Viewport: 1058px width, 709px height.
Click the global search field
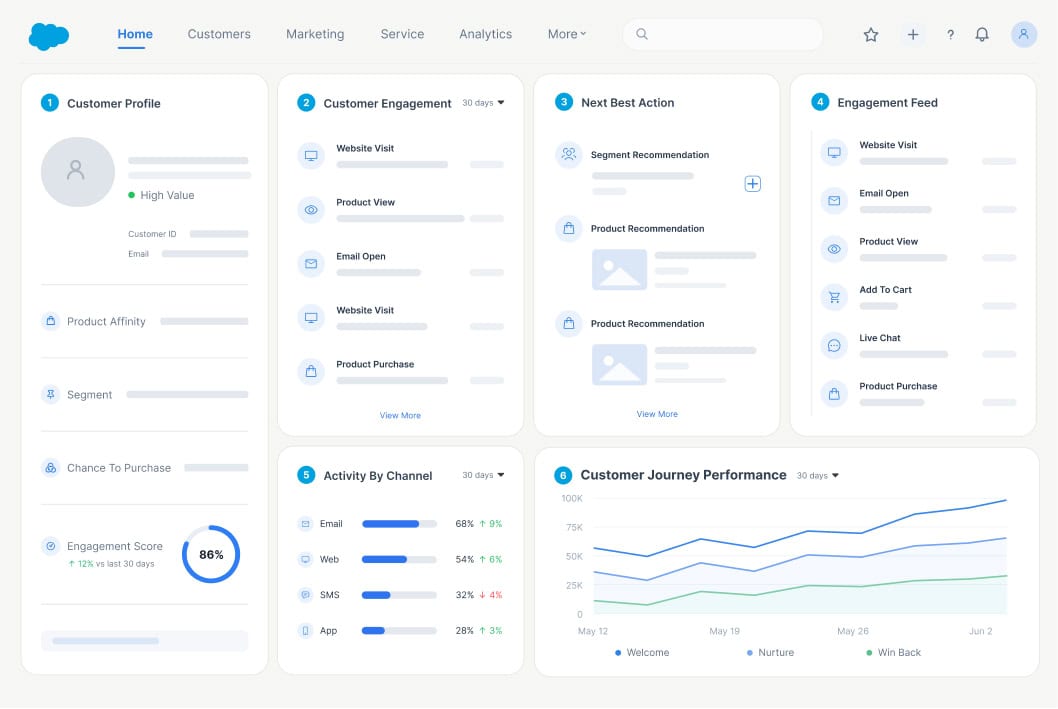[722, 34]
